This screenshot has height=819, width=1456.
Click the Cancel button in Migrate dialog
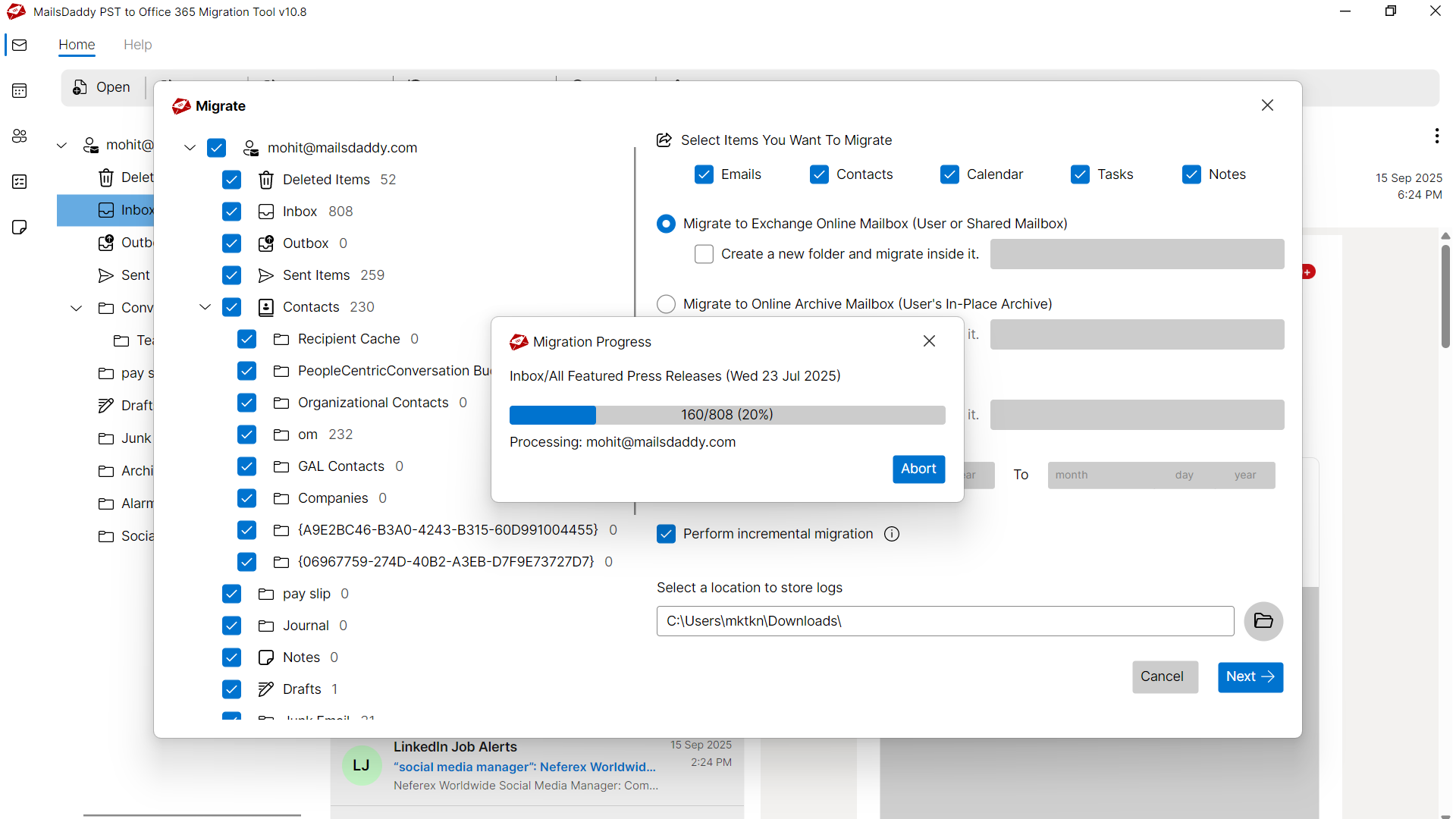pyautogui.click(x=1165, y=676)
